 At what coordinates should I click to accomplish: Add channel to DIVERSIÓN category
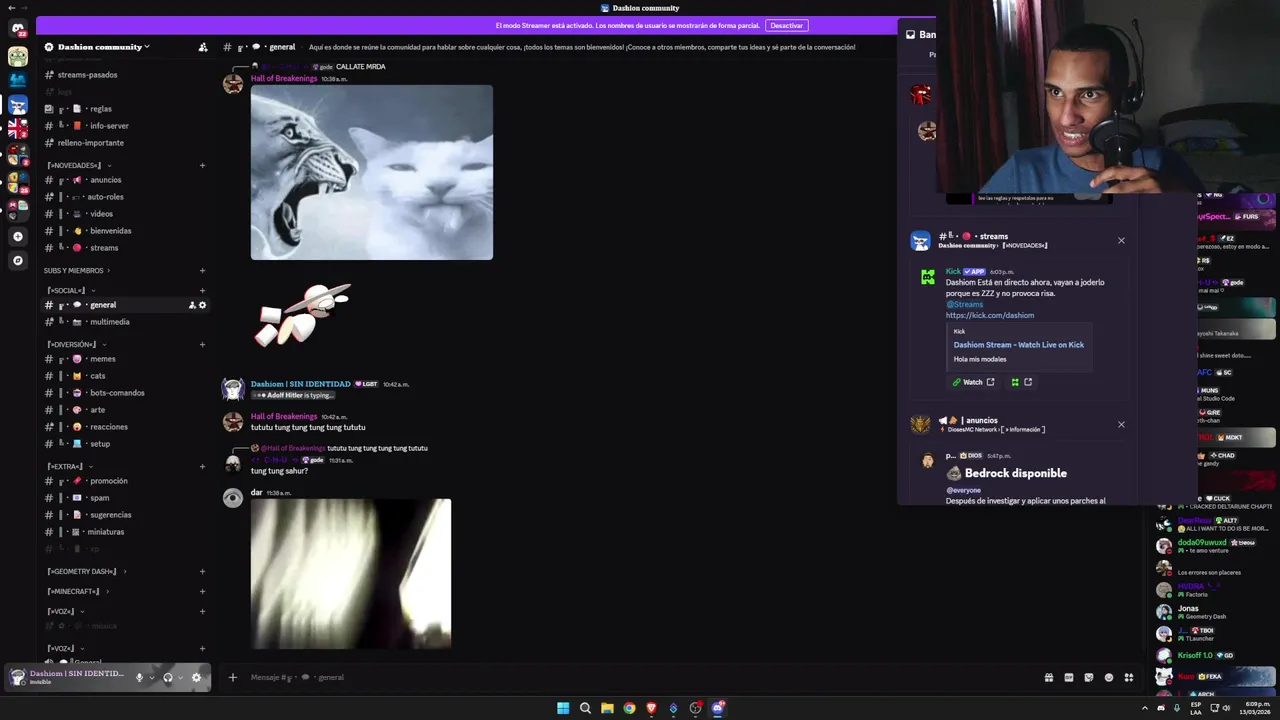click(202, 344)
